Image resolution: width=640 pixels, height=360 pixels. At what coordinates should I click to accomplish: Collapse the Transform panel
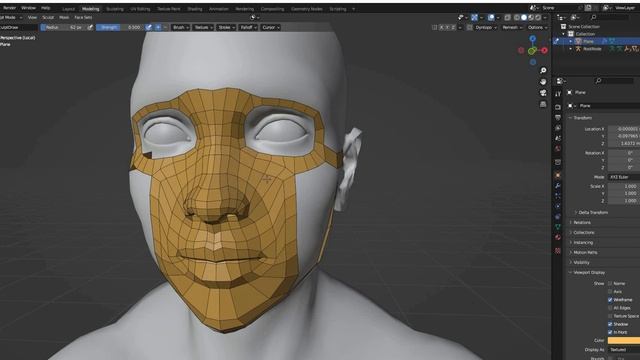point(580,118)
